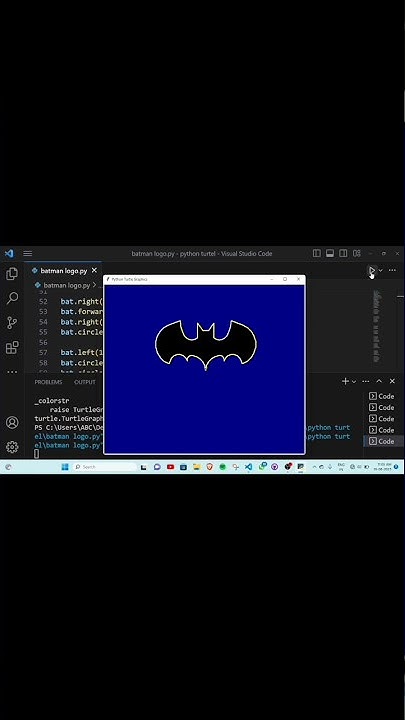Click the editor minimap
Image resolution: width=405 pixels, height=720 pixels.
(377, 327)
